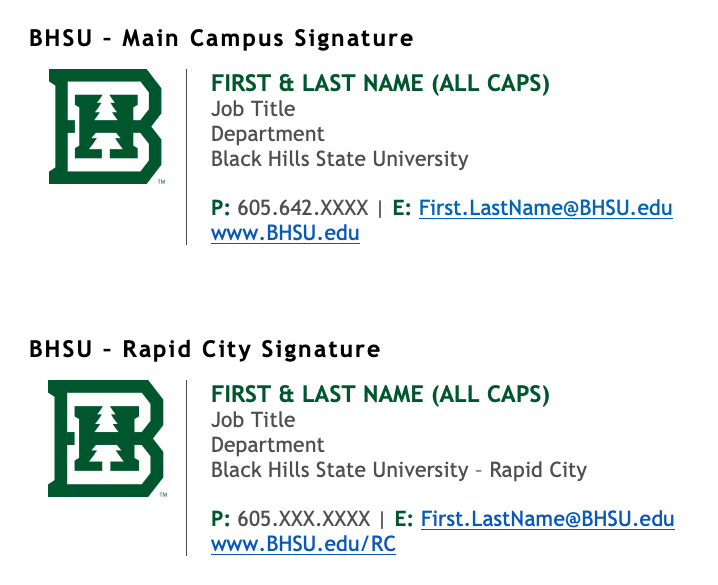Click the TM mark beside the Main Campus logo

click(162, 182)
